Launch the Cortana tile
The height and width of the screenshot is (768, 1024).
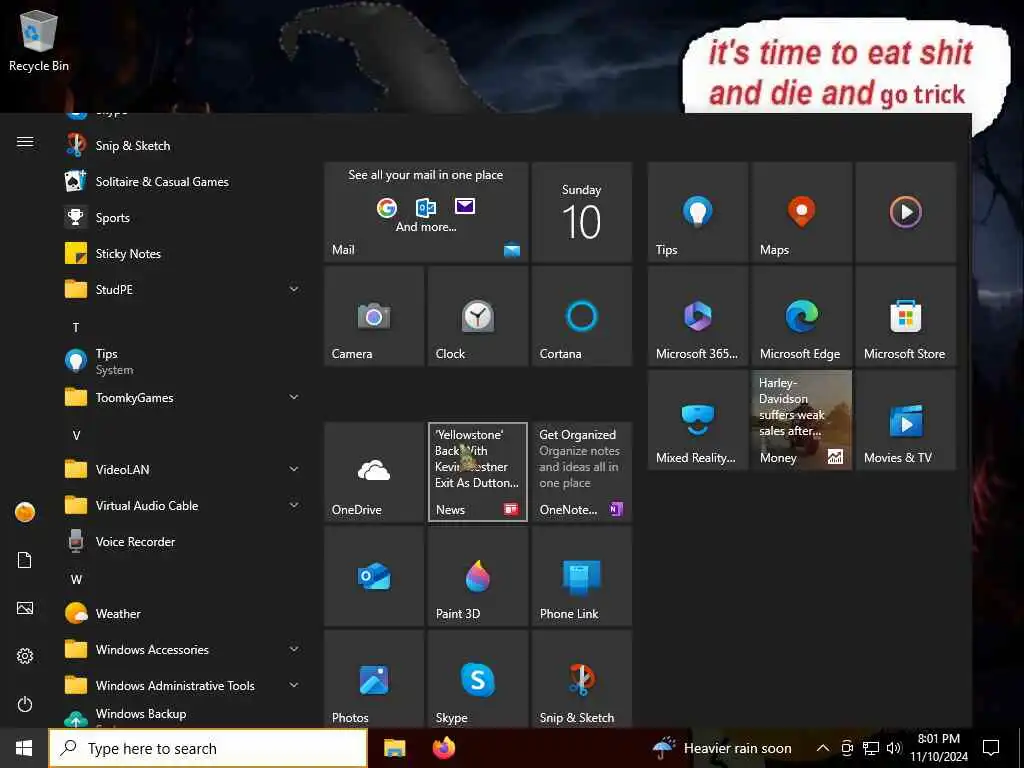[581, 316]
